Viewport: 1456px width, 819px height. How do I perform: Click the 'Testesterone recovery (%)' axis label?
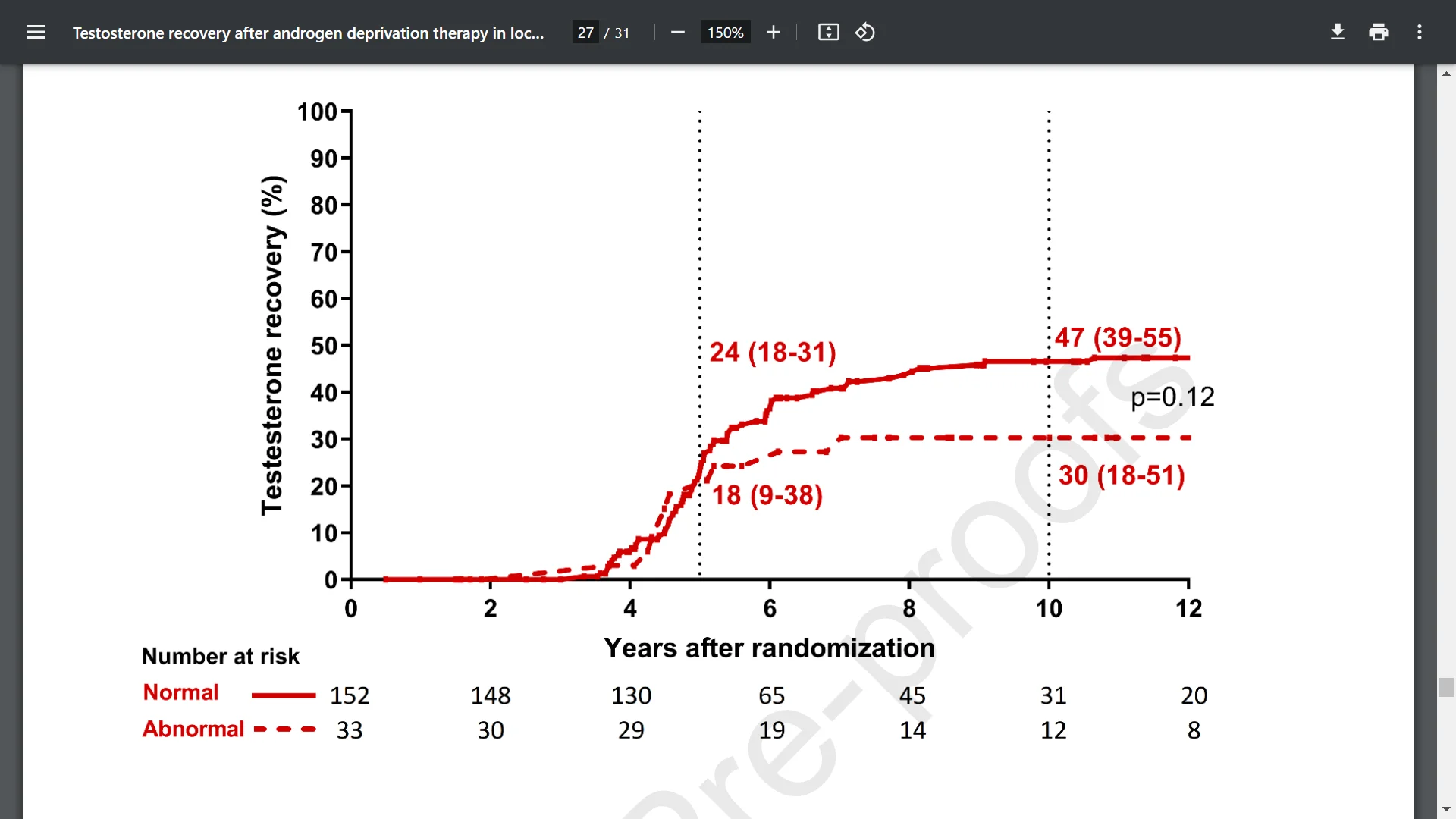pos(272,346)
